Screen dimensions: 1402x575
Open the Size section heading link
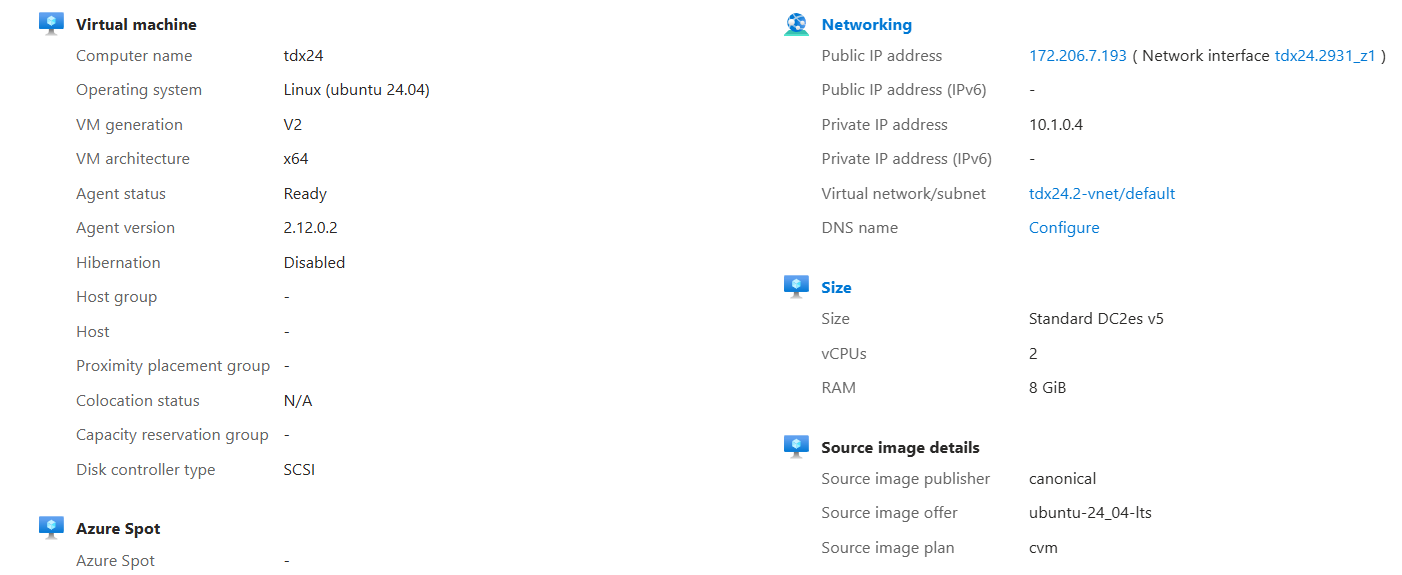coord(836,288)
